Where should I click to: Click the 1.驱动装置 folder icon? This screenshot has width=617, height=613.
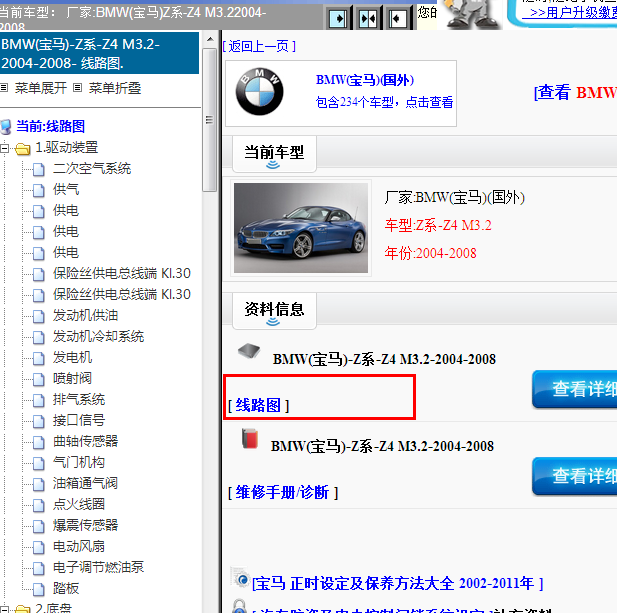click(x=22, y=149)
